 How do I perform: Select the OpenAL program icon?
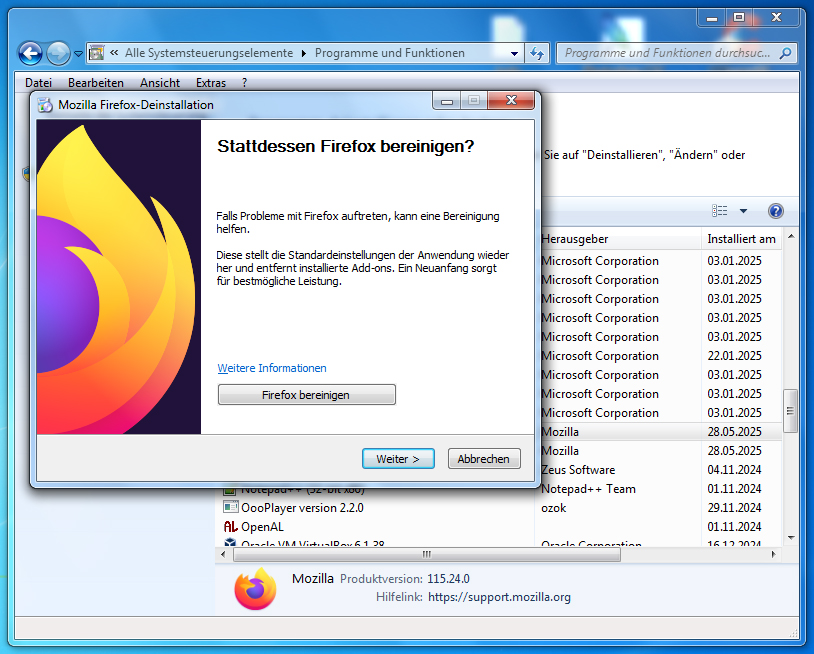(x=230, y=526)
